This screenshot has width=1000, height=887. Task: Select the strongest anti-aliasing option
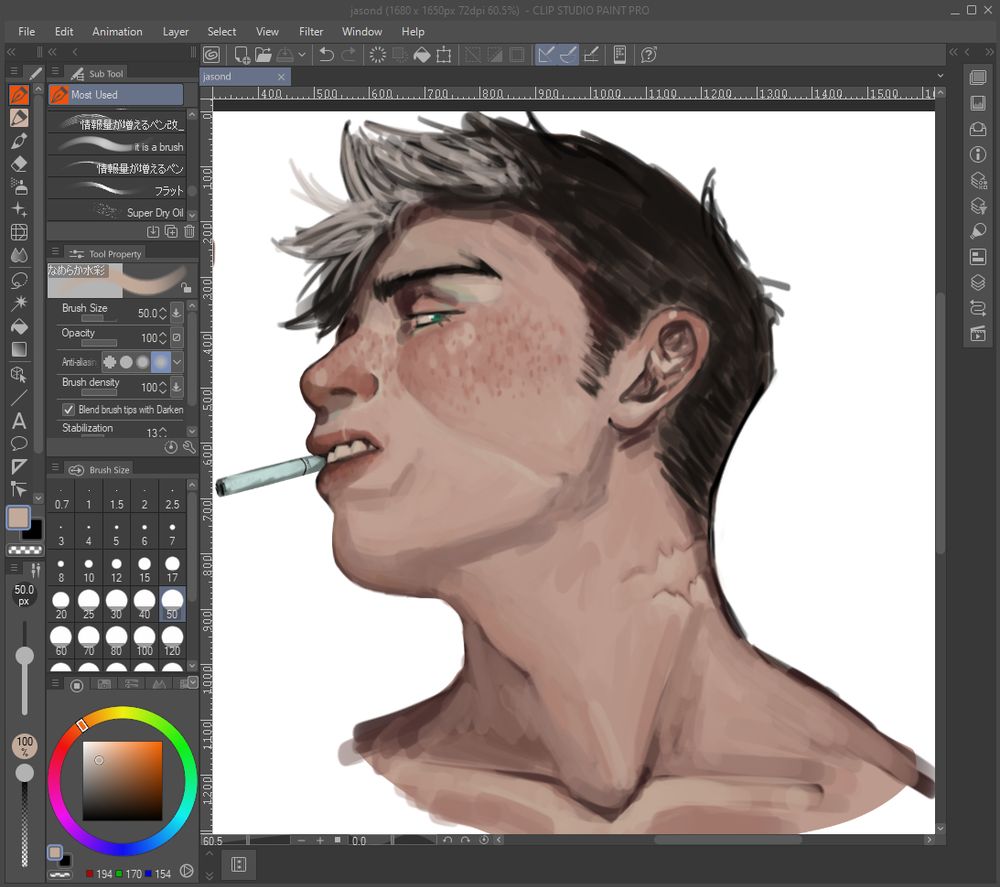point(160,362)
